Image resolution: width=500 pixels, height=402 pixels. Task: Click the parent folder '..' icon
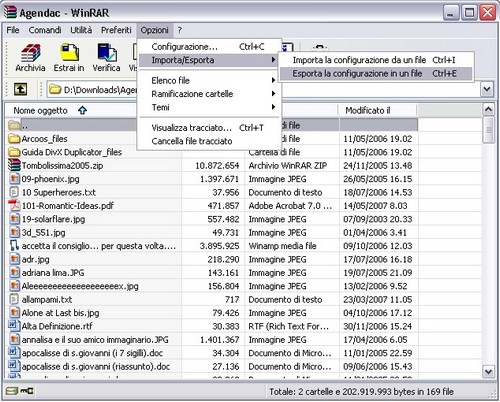(x=14, y=125)
